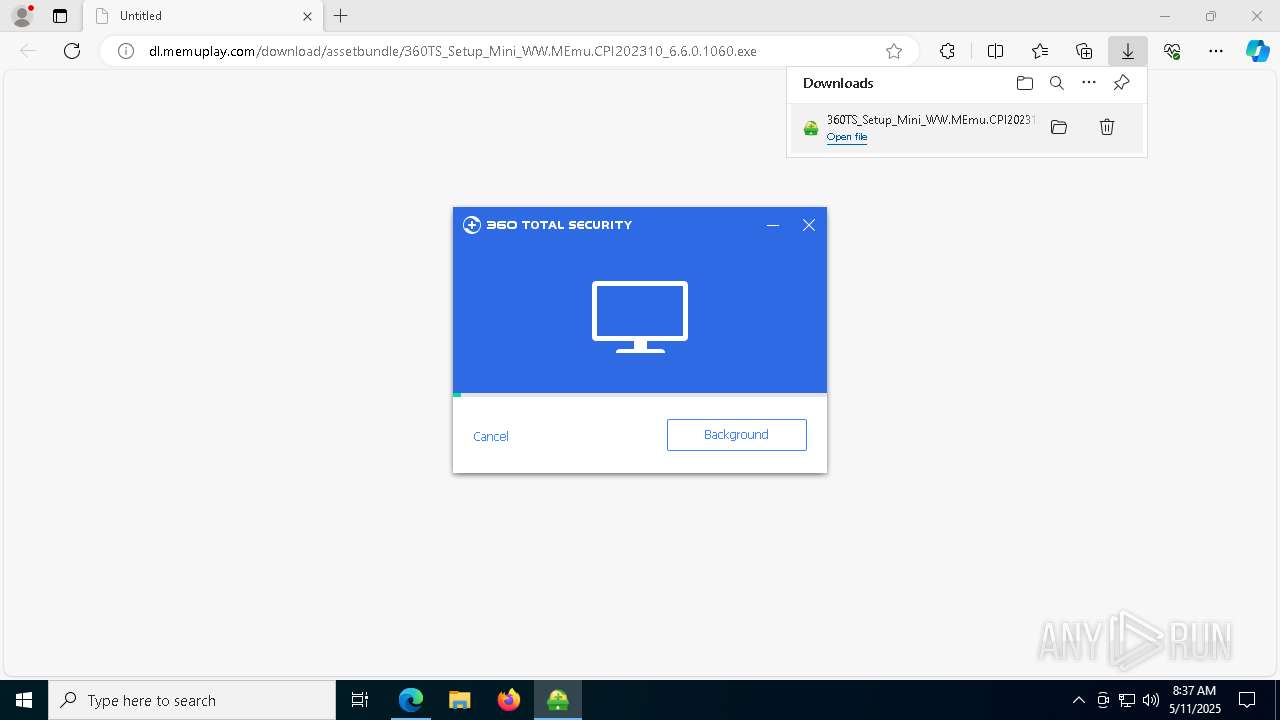Viewport: 1280px width, 720px height.
Task: Click the 360 Total Security logo icon
Action: click(472, 225)
